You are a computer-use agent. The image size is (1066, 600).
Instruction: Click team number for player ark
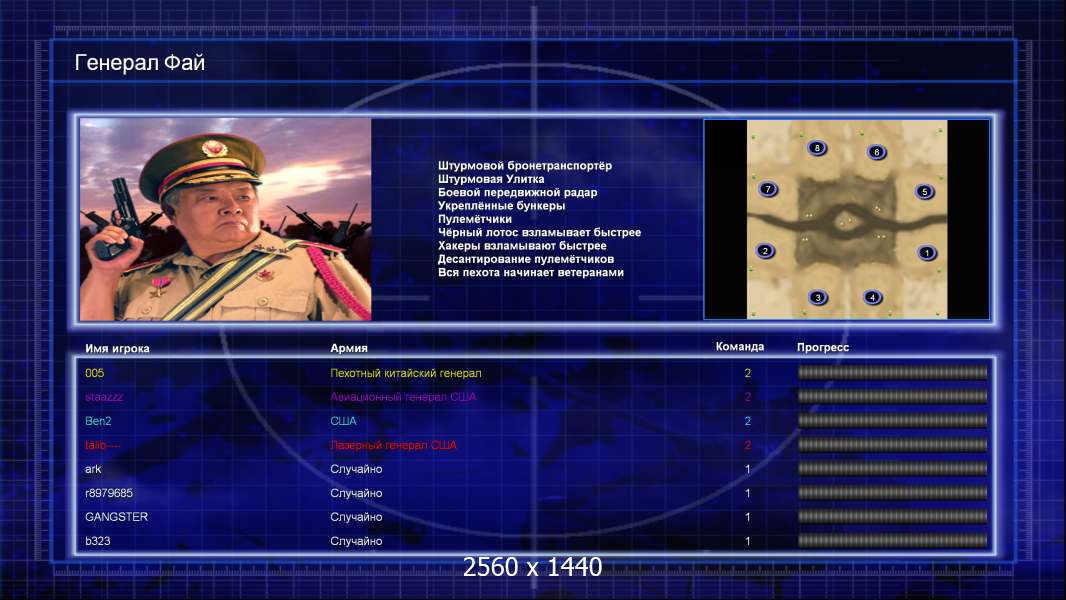[x=748, y=469]
